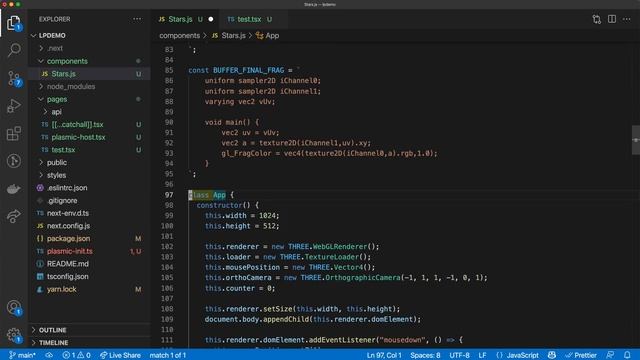Open README.md file
640x360 pixels.
pyautogui.click(x=89, y=263)
